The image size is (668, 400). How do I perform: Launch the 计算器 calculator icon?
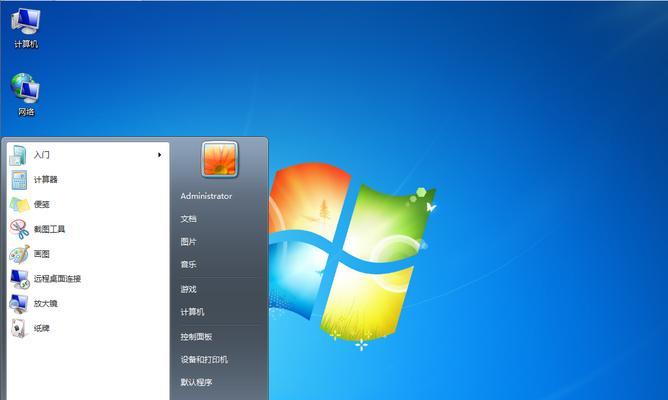[x=19, y=180]
